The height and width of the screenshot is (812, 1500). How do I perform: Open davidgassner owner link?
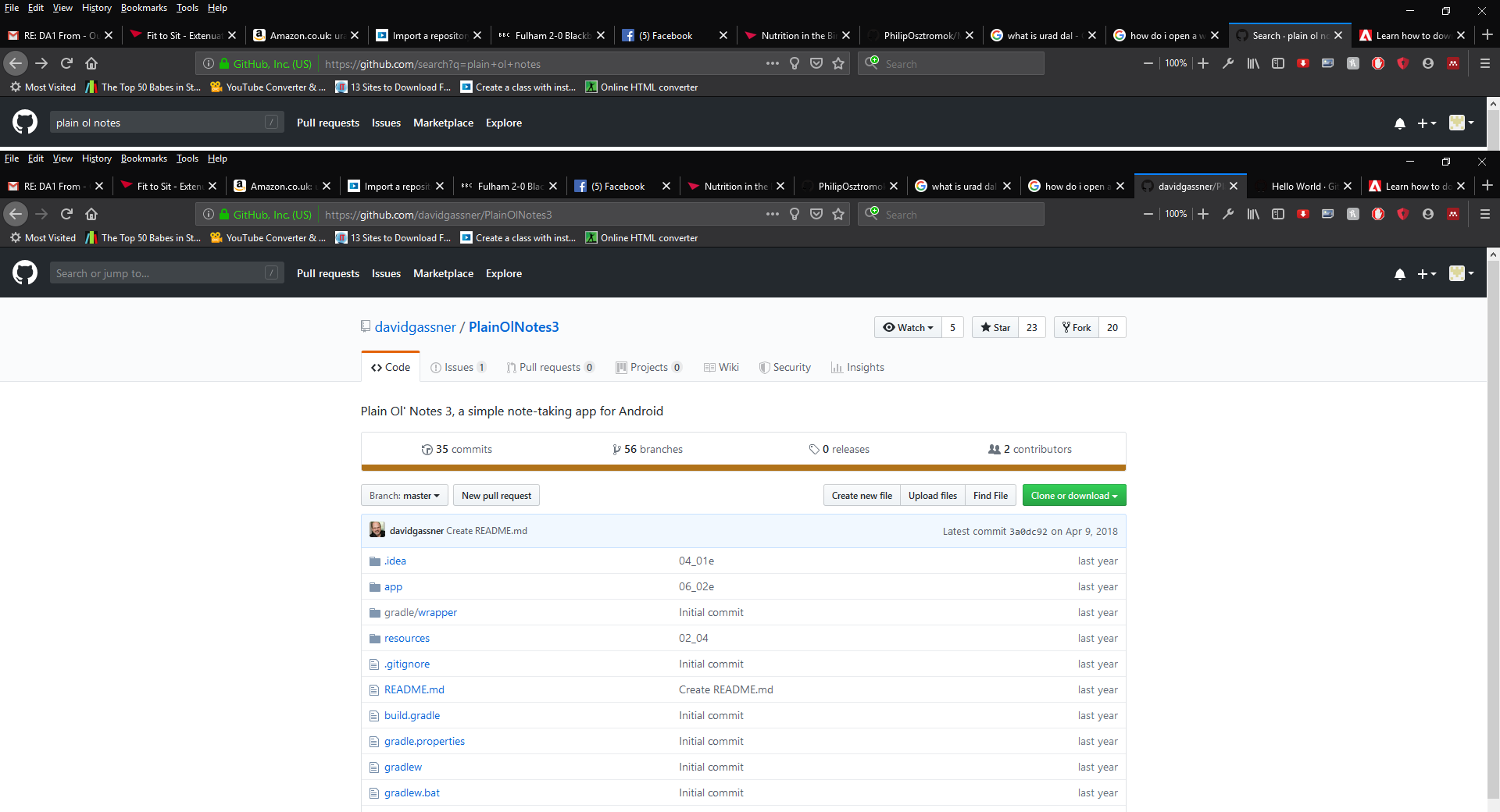coord(415,326)
